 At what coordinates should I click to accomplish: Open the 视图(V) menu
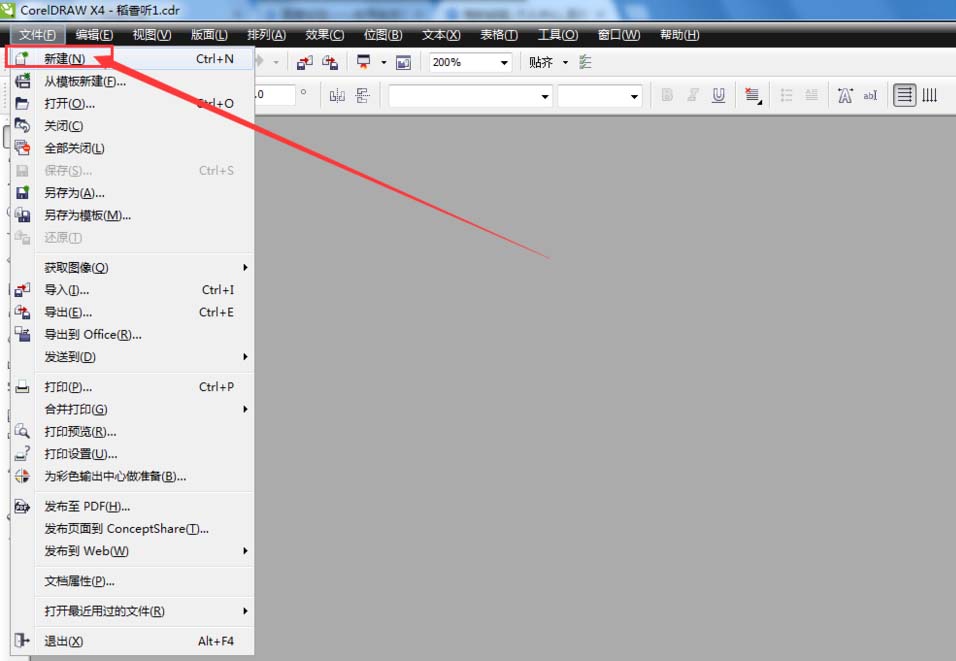click(x=152, y=35)
